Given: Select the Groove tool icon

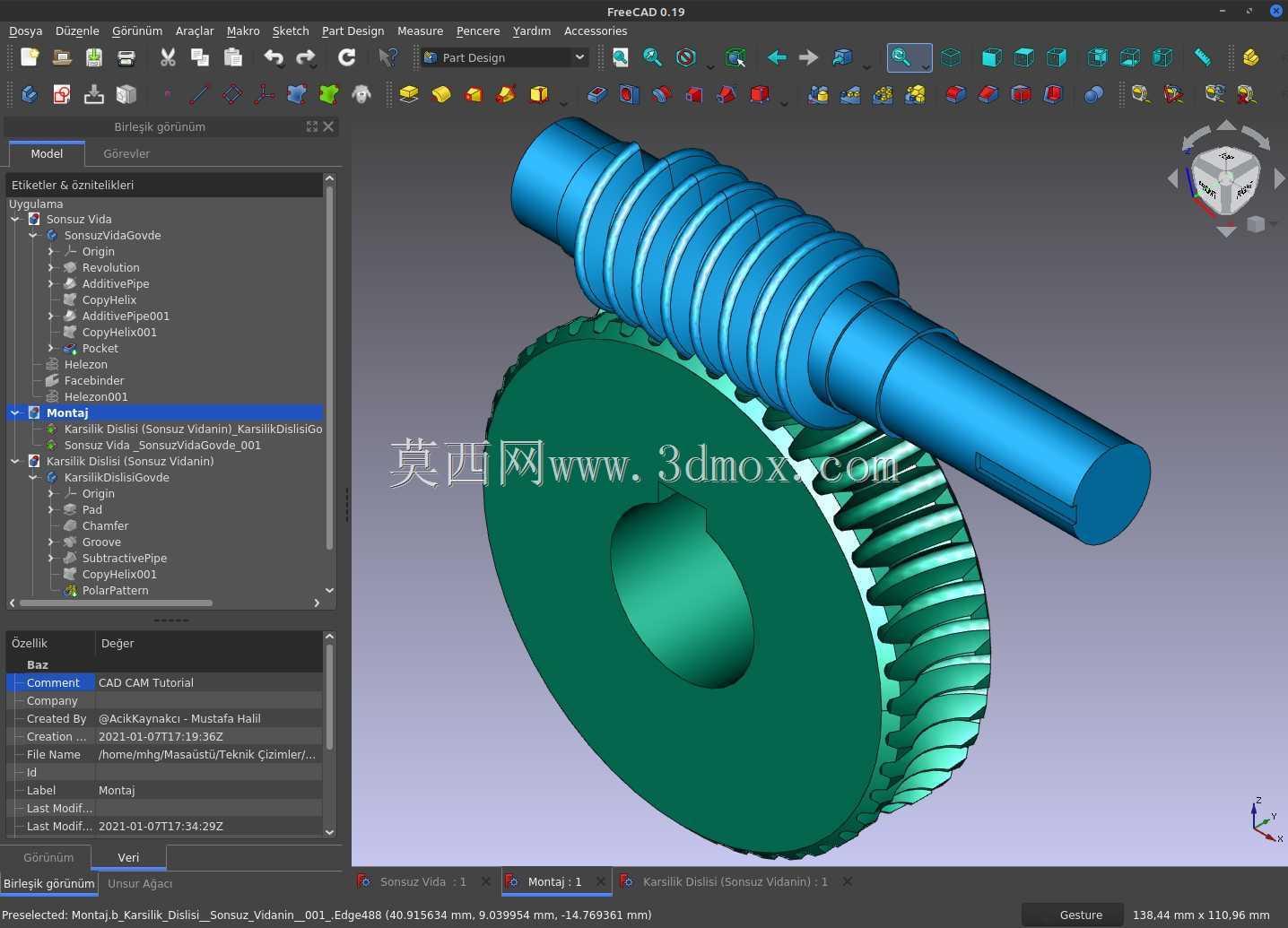Looking at the screenshot, I should 661,94.
